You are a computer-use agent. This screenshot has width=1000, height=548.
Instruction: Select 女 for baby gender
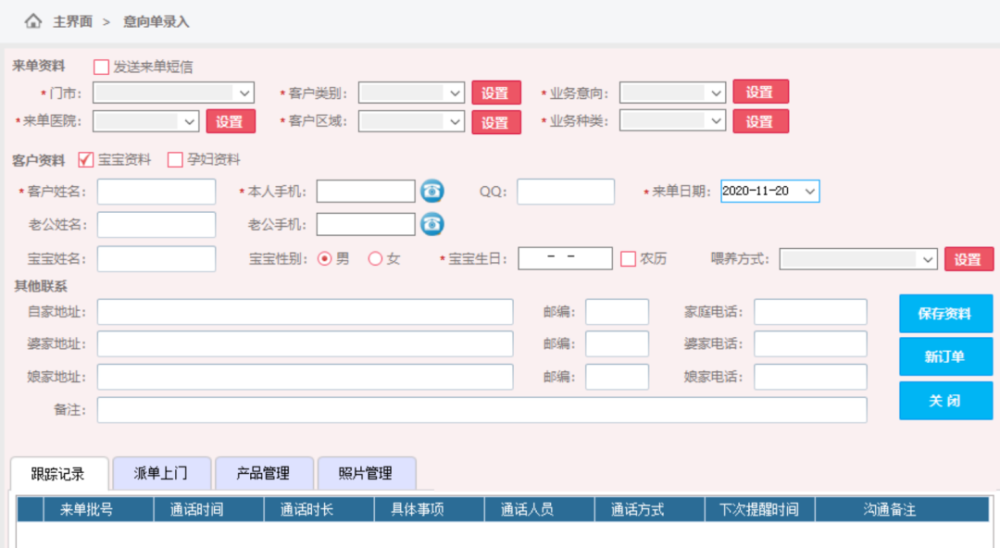(375, 258)
